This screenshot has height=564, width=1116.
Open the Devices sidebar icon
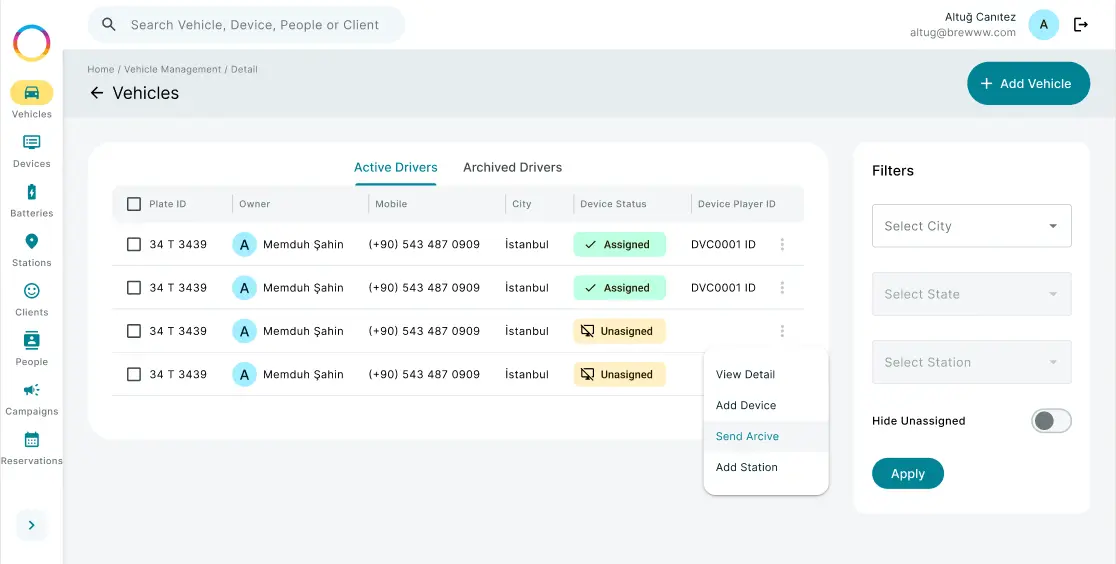(31, 143)
